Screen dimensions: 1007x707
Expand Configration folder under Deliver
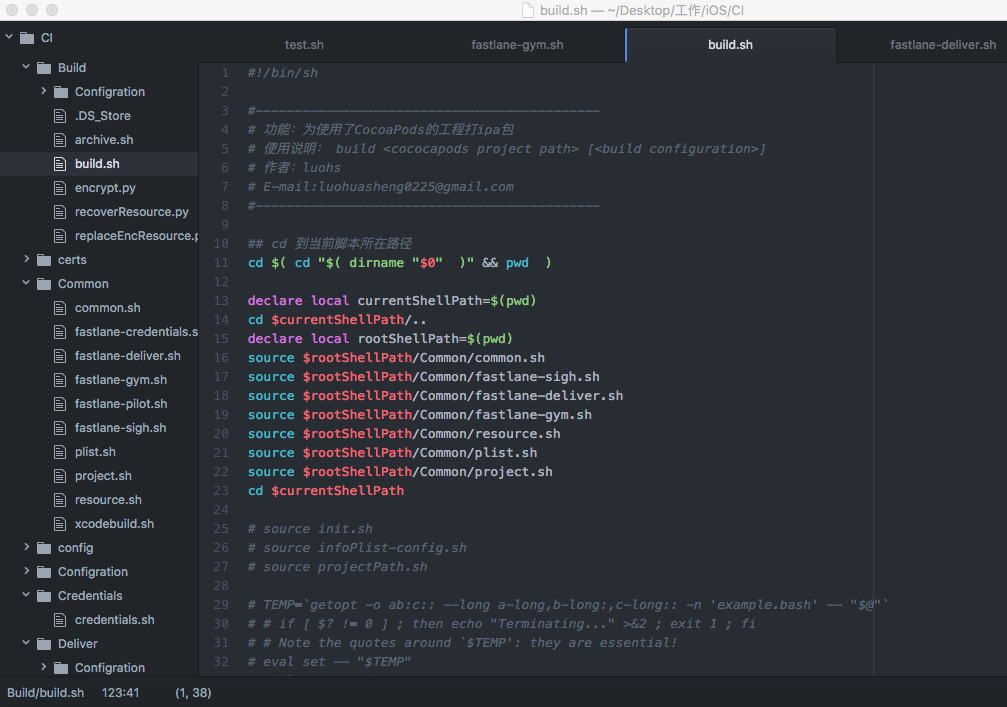coord(43,667)
